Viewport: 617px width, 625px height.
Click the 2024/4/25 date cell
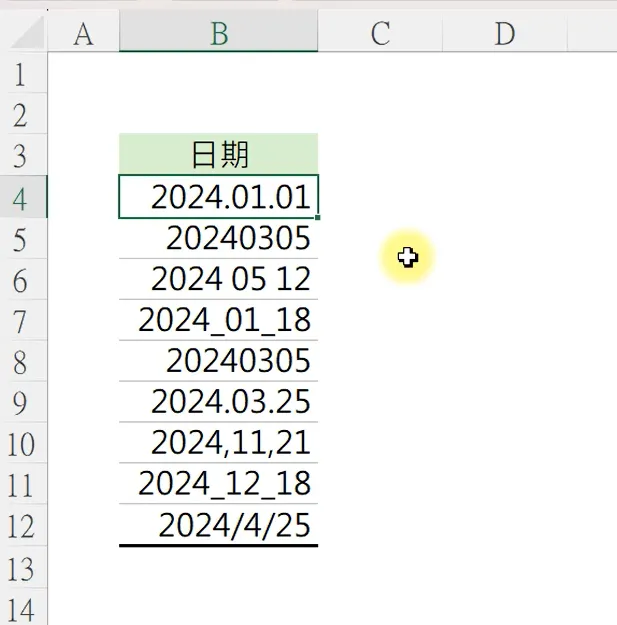point(219,525)
